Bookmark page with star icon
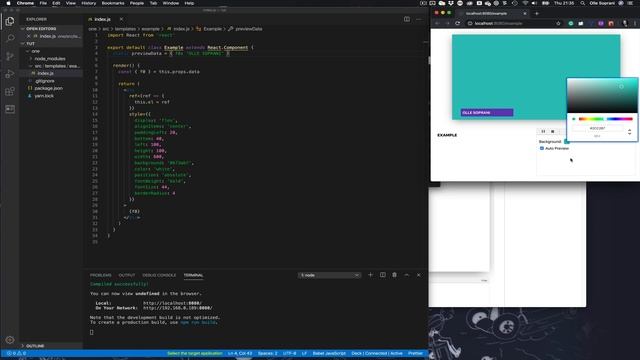Image resolution: width=640 pixels, height=360 pixels. pos(558,23)
